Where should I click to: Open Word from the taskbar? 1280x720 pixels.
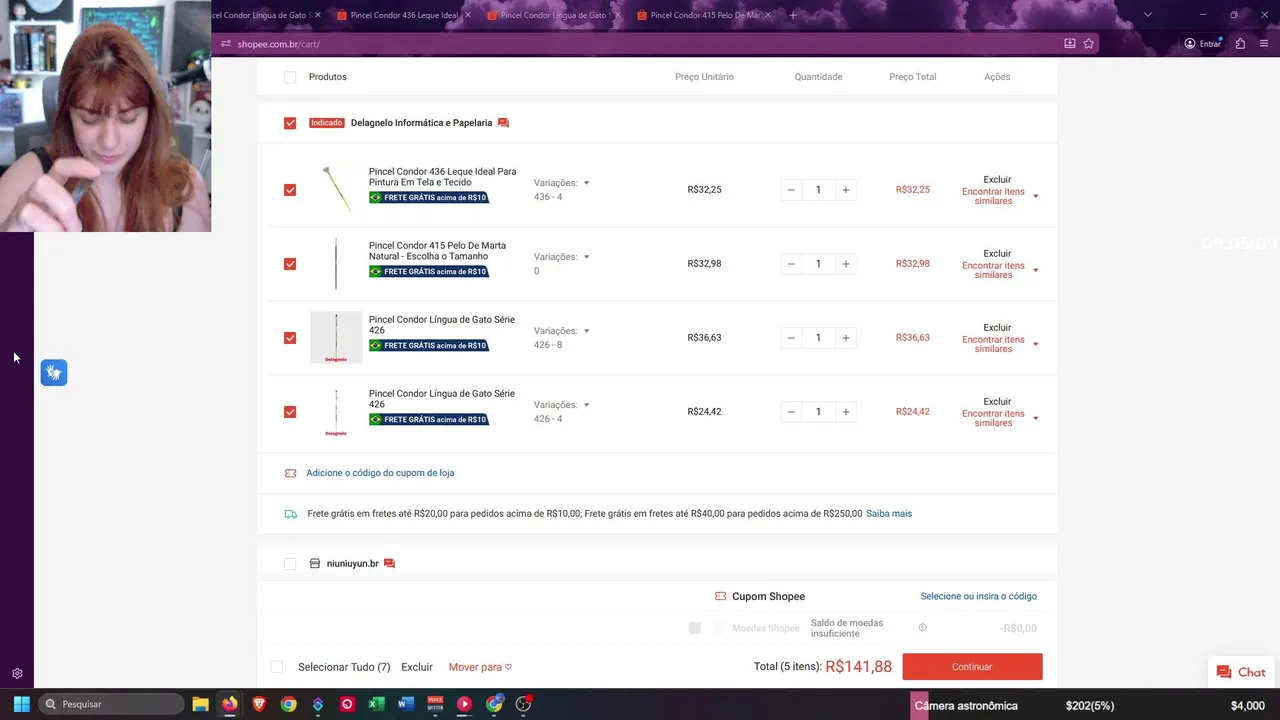[x=405, y=704]
